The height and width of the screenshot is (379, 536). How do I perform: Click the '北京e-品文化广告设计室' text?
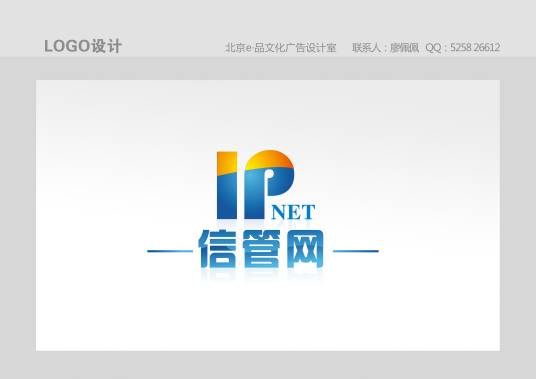281,48
